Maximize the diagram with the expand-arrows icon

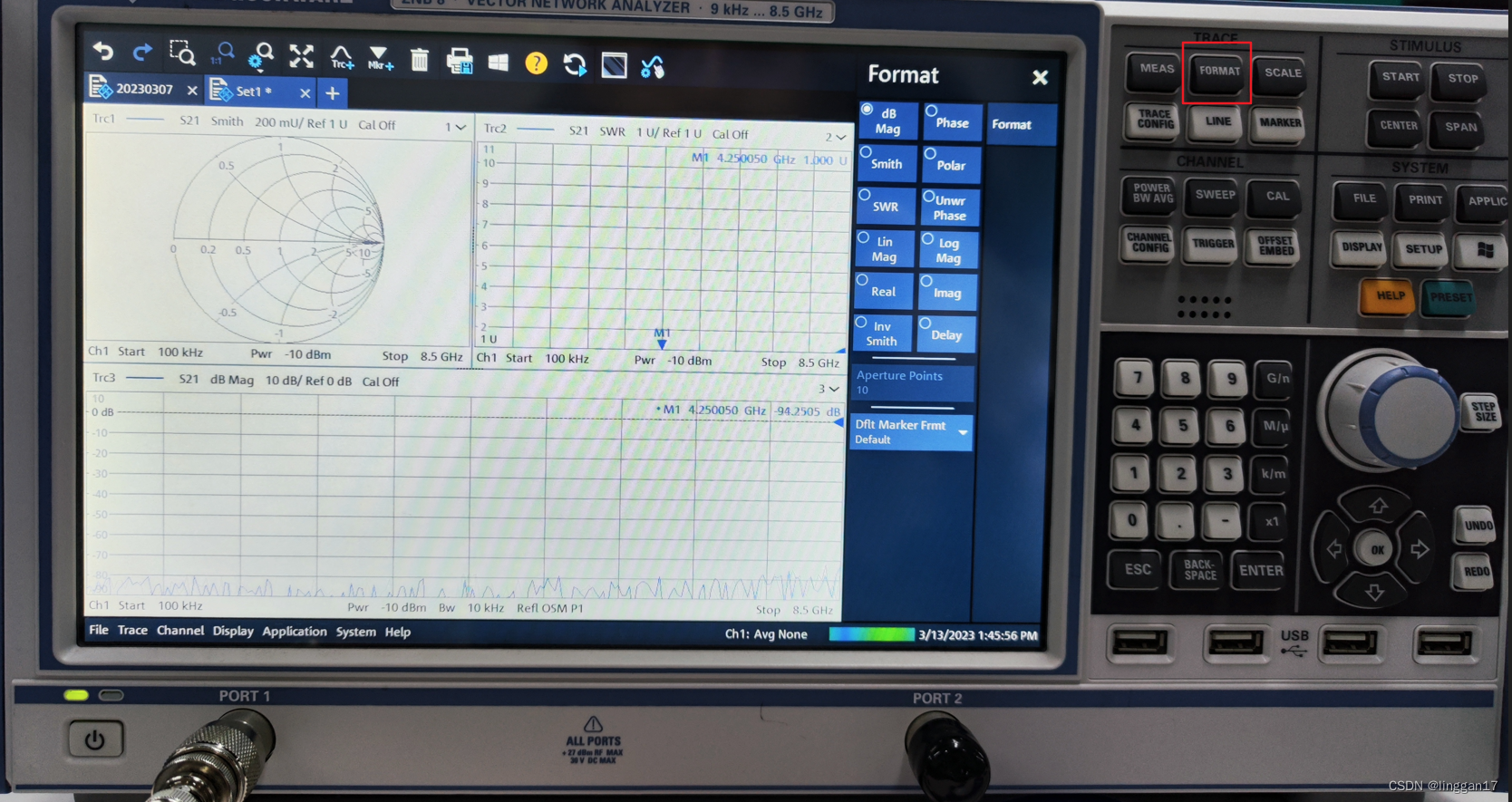(301, 56)
